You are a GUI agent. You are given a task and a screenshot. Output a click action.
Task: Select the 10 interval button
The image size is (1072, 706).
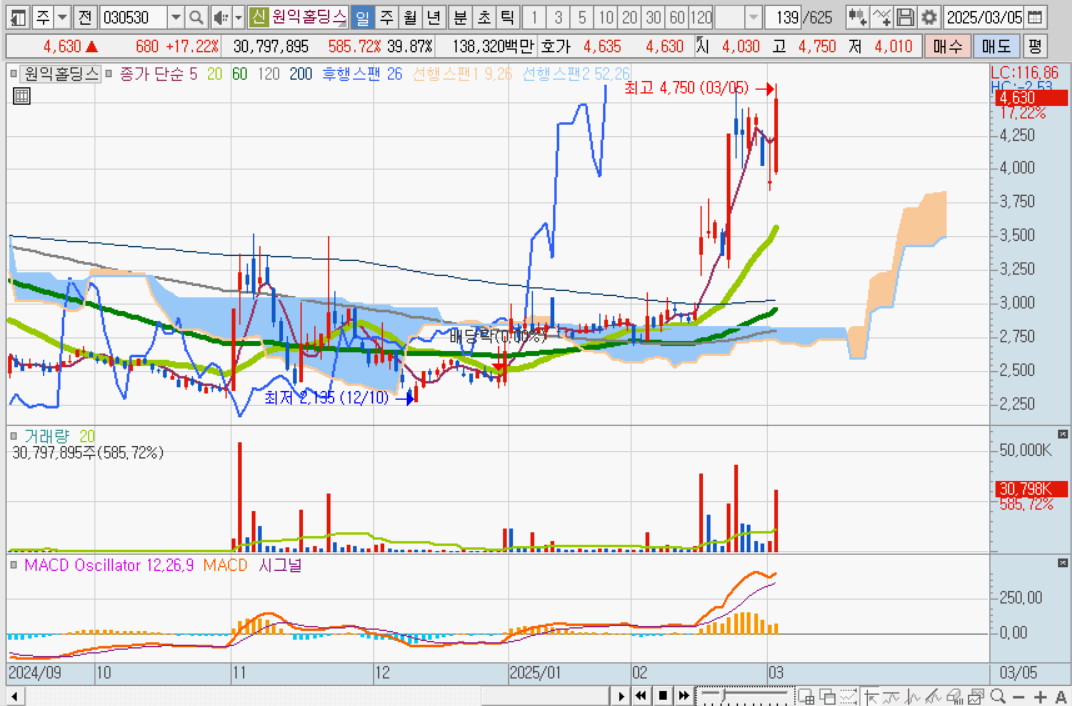(605, 17)
